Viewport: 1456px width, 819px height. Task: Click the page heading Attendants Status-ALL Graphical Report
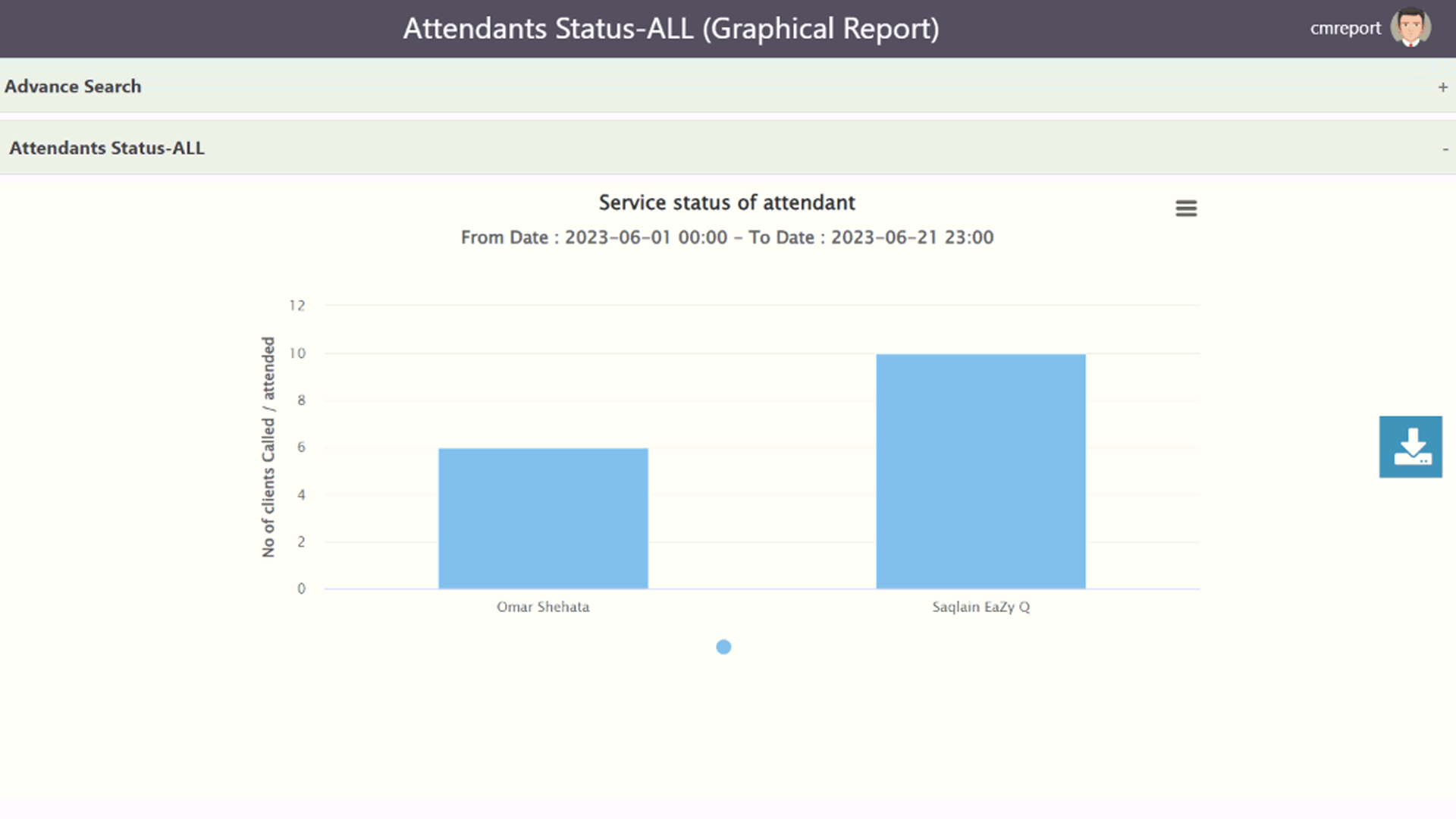tap(670, 29)
